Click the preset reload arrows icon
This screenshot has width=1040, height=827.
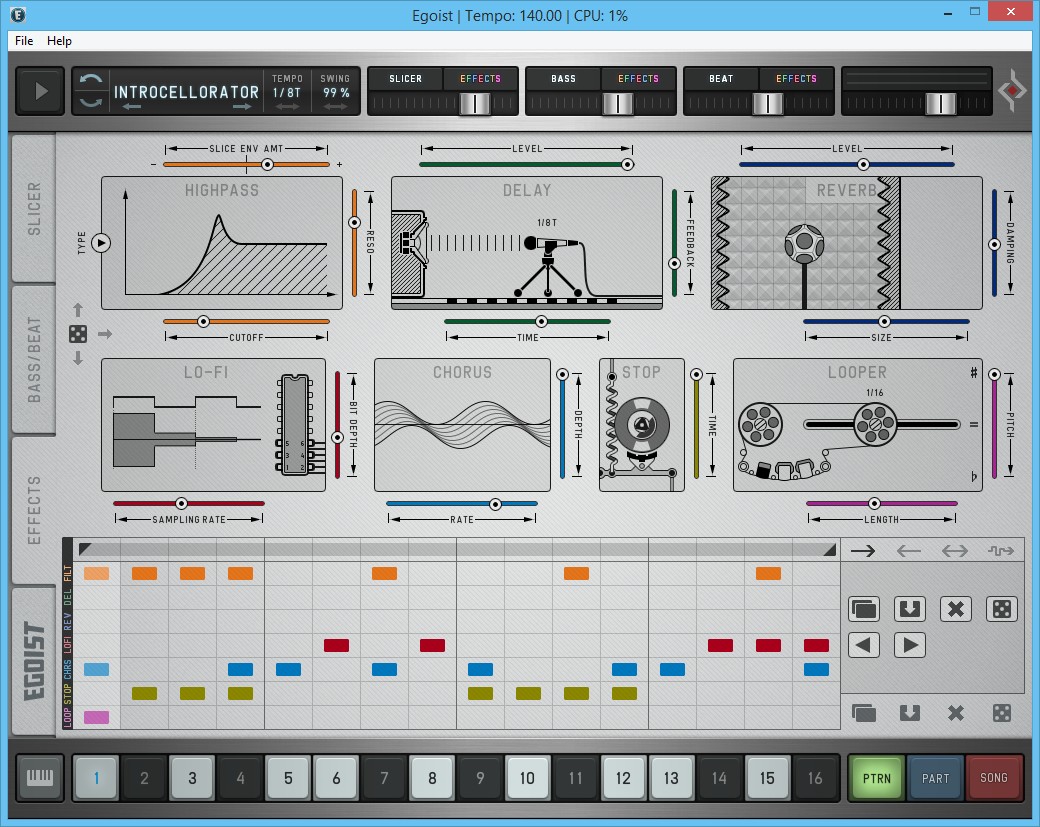(x=91, y=91)
